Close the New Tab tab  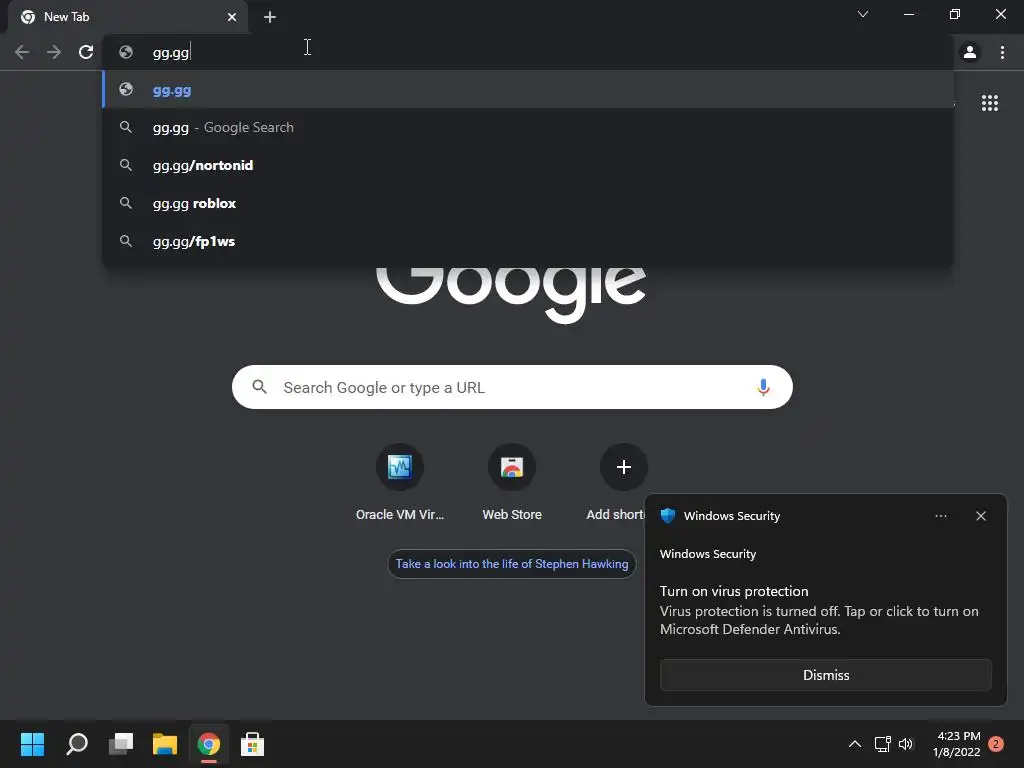coord(232,17)
